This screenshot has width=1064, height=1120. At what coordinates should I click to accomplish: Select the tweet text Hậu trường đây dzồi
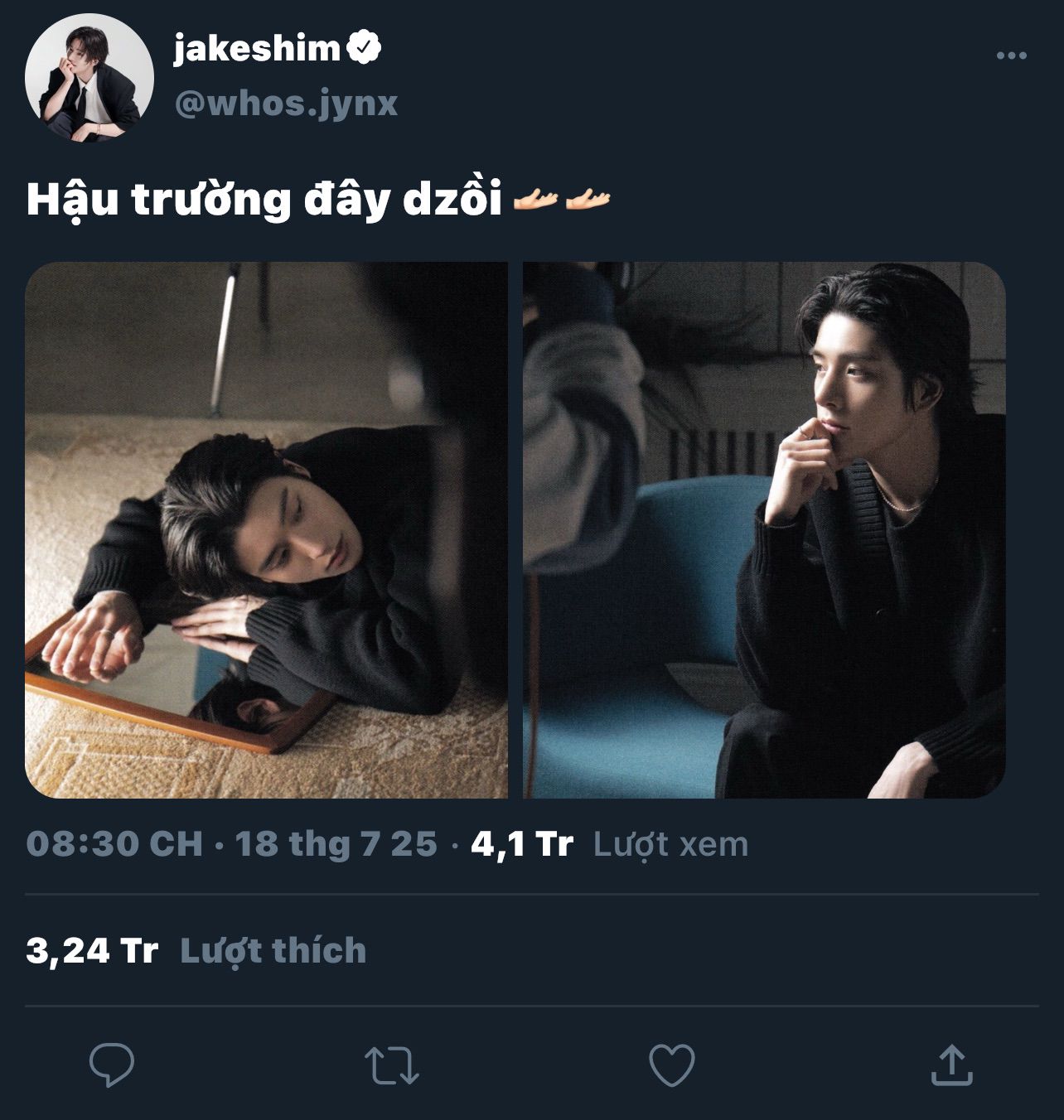point(264,200)
